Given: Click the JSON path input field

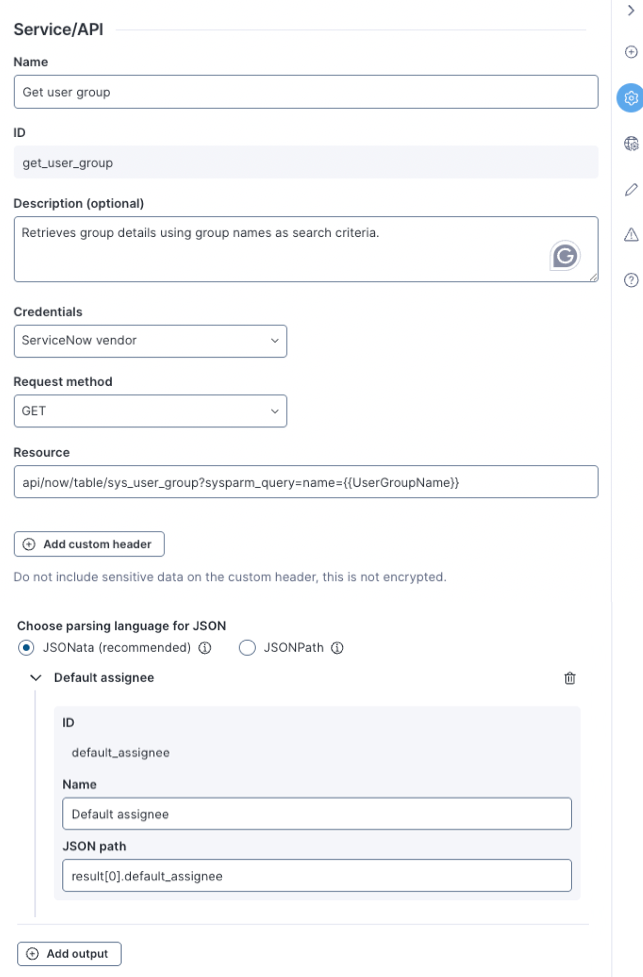Looking at the screenshot, I should pos(316,875).
